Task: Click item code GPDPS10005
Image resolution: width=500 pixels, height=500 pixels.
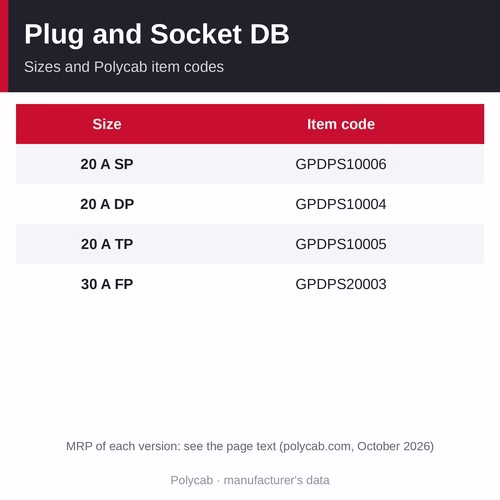Action: pyautogui.click(x=341, y=244)
